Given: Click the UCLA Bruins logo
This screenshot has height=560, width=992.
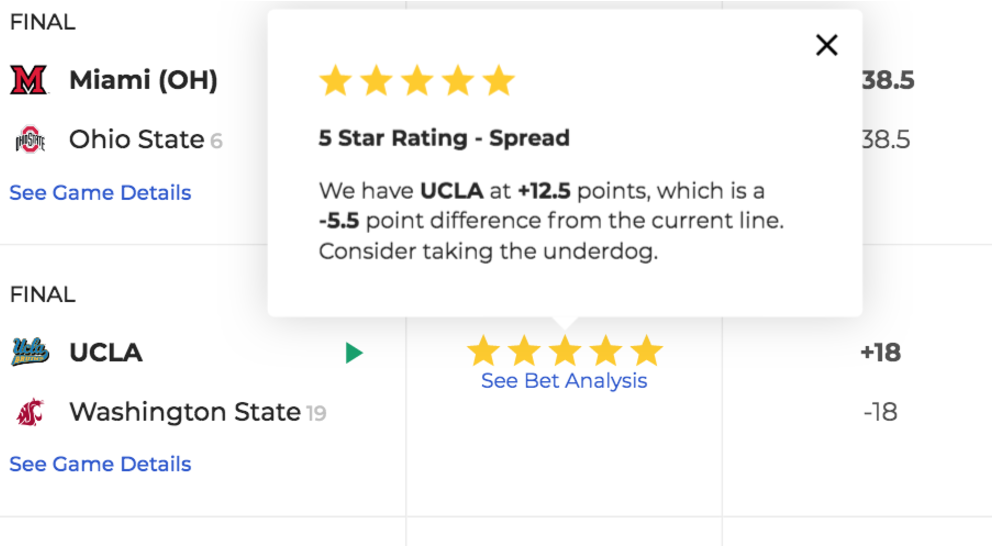Looking at the screenshot, I should 30,352.
